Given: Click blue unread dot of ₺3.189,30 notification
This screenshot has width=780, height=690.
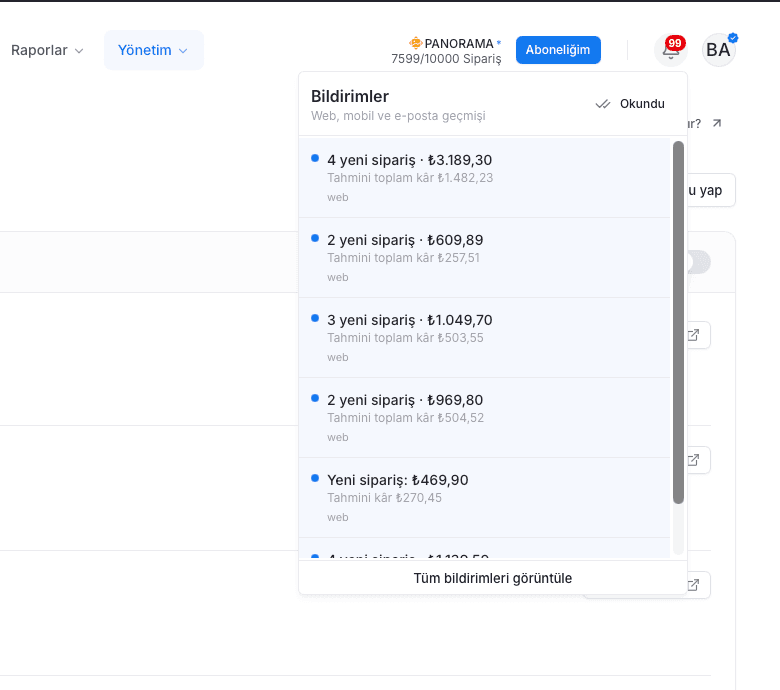Looking at the screenshot, I should 315,158.
